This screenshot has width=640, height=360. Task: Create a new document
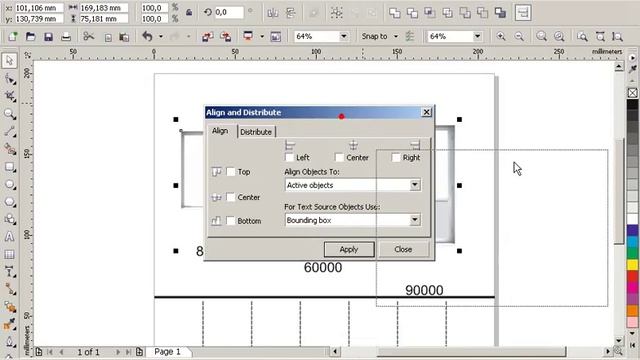13,37
